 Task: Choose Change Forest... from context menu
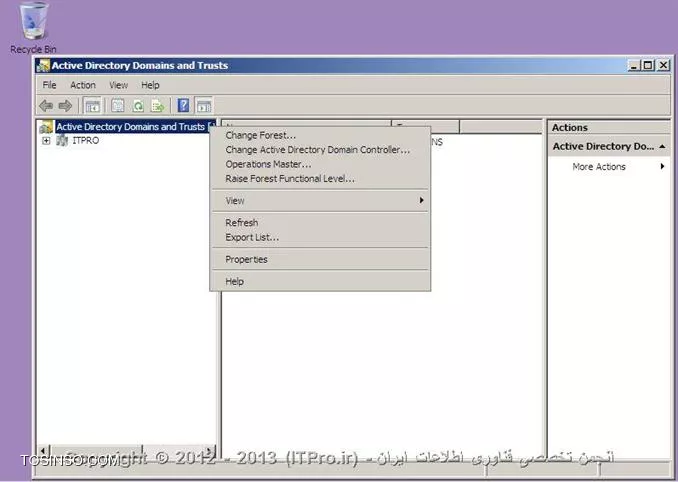[x=320, y=135]
